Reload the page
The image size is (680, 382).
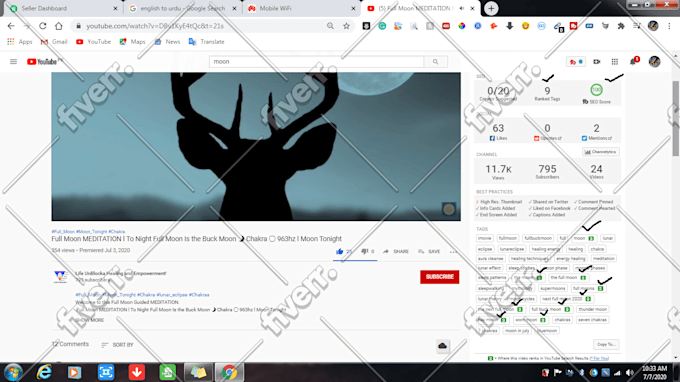click(42, 26)
